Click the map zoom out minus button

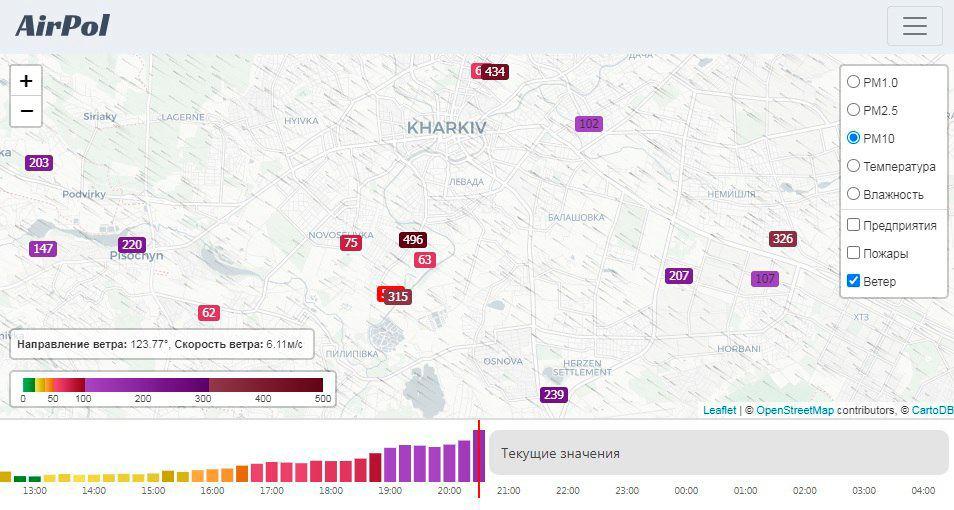click(26, 111)
